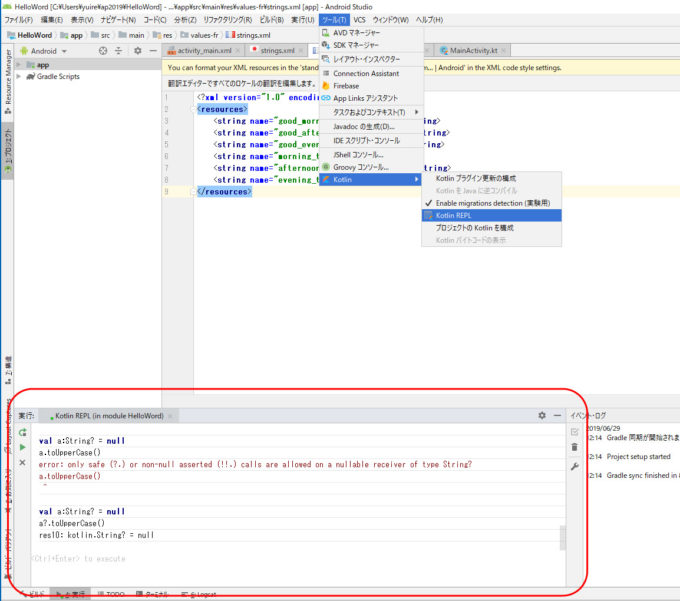Viewport: 680px width, 601px height.
Task: Open project panel settings gear
Action: [137, 51]
